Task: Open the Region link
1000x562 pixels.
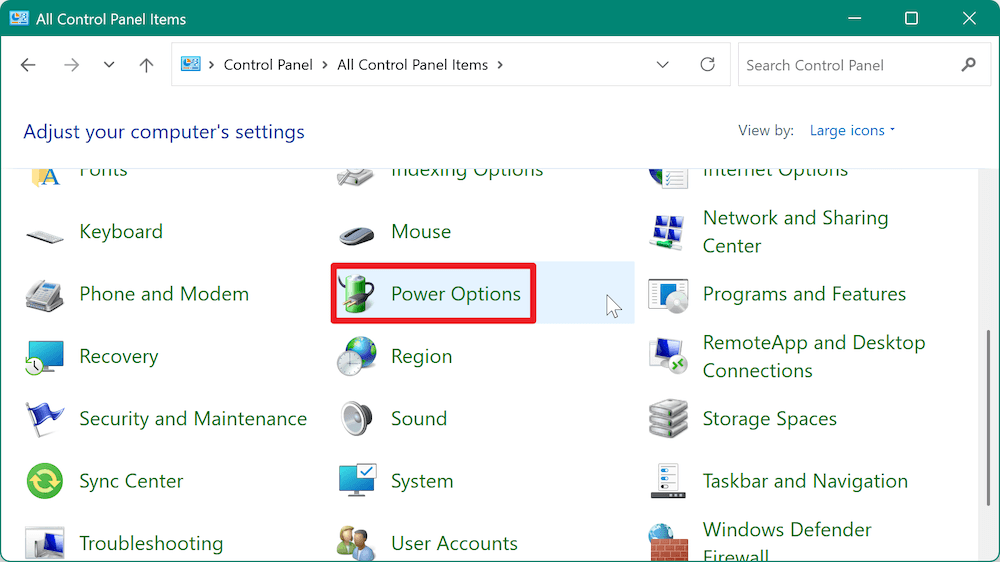Action: (x=422, y=357)
